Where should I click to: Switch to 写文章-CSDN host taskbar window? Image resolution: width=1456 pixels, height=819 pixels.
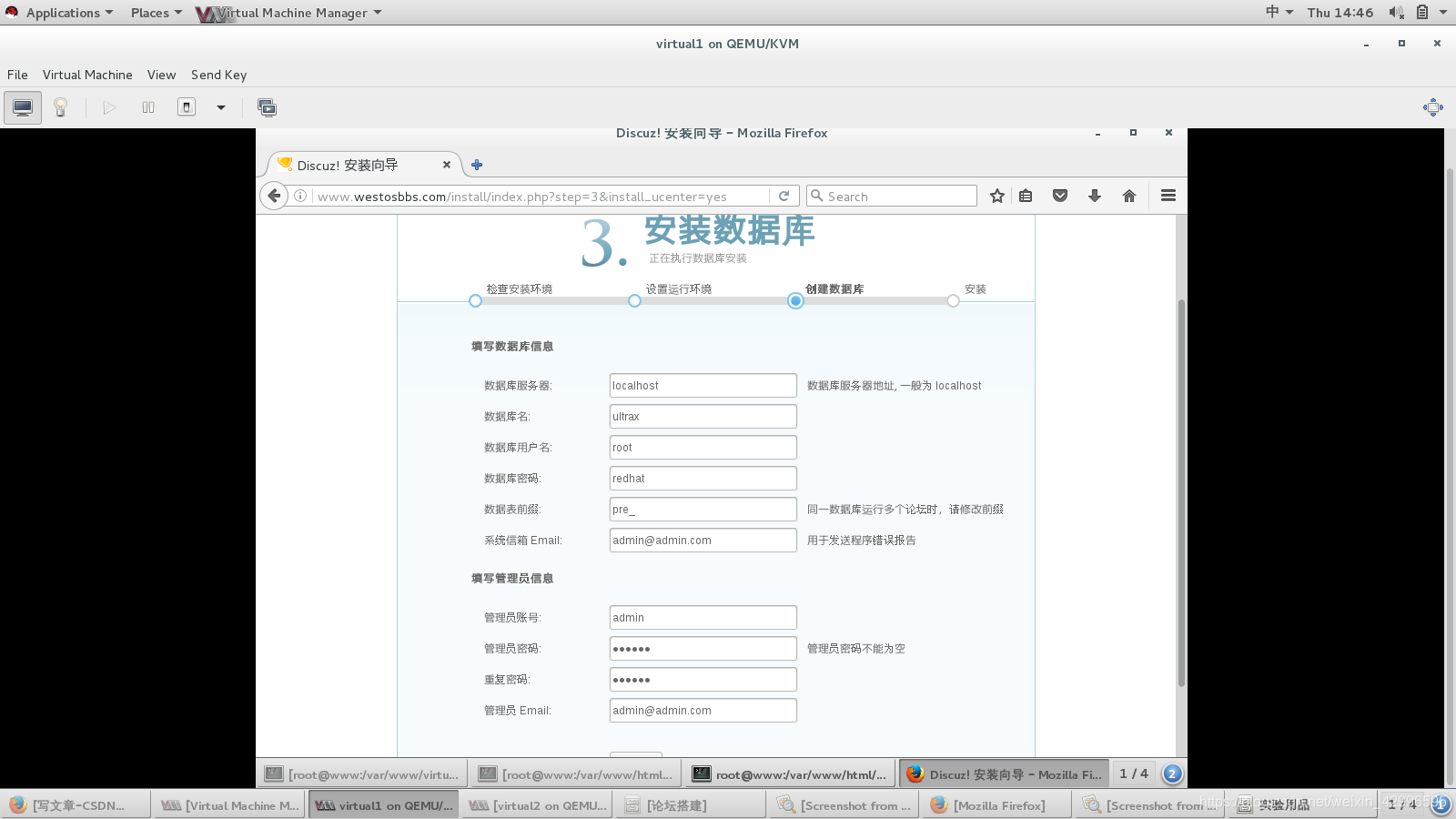click(x=76, y=805)
